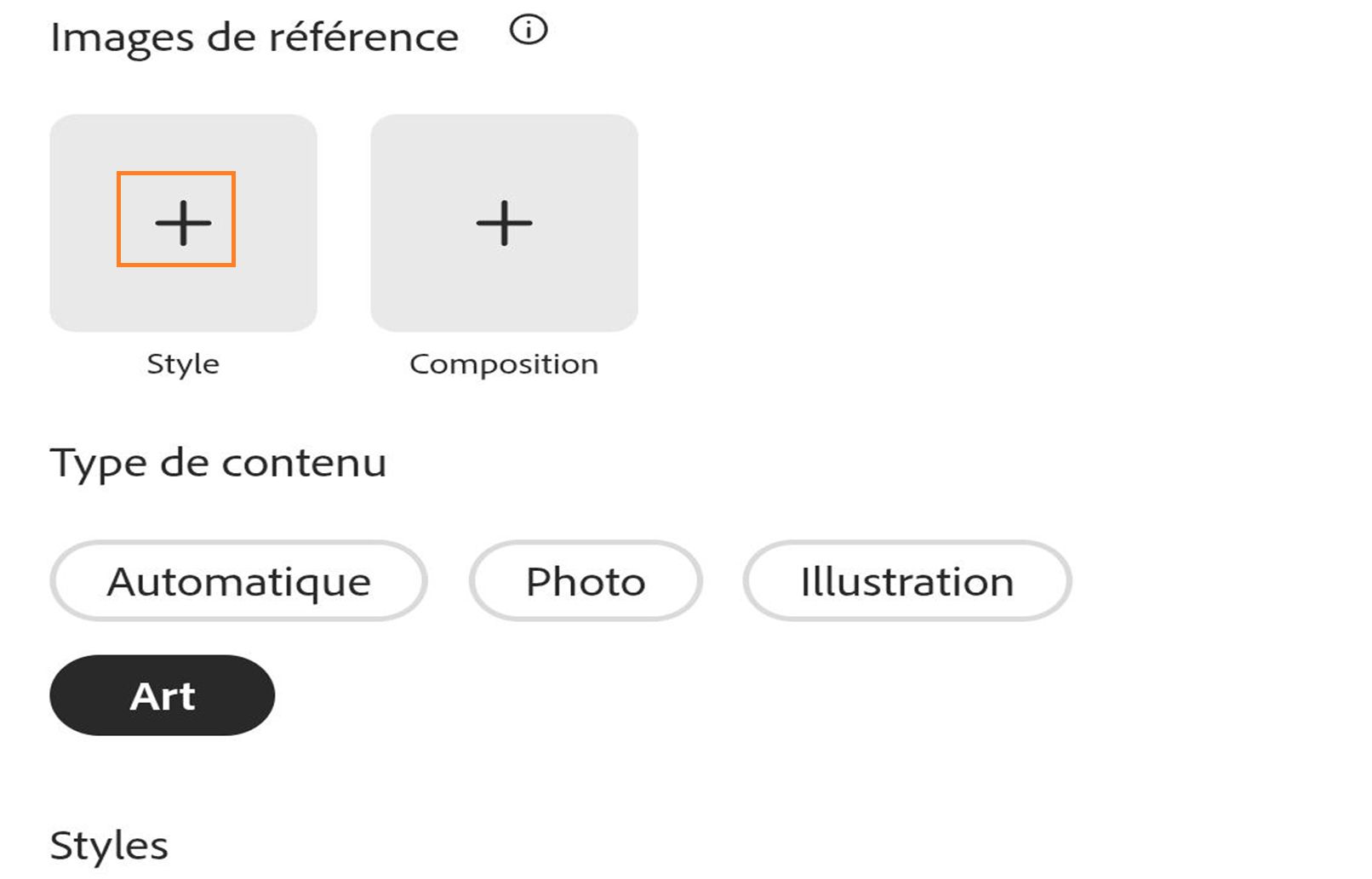Click the Composition label below its card

coord(505,364)
